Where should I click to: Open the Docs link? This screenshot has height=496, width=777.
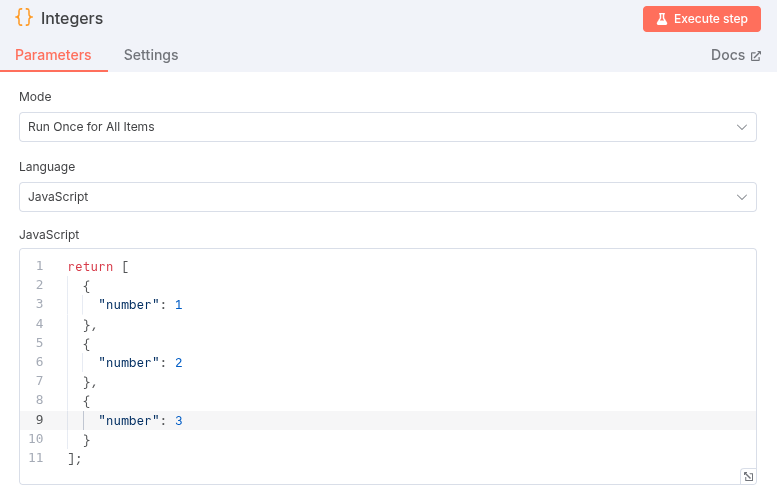[x=727, y=55]
